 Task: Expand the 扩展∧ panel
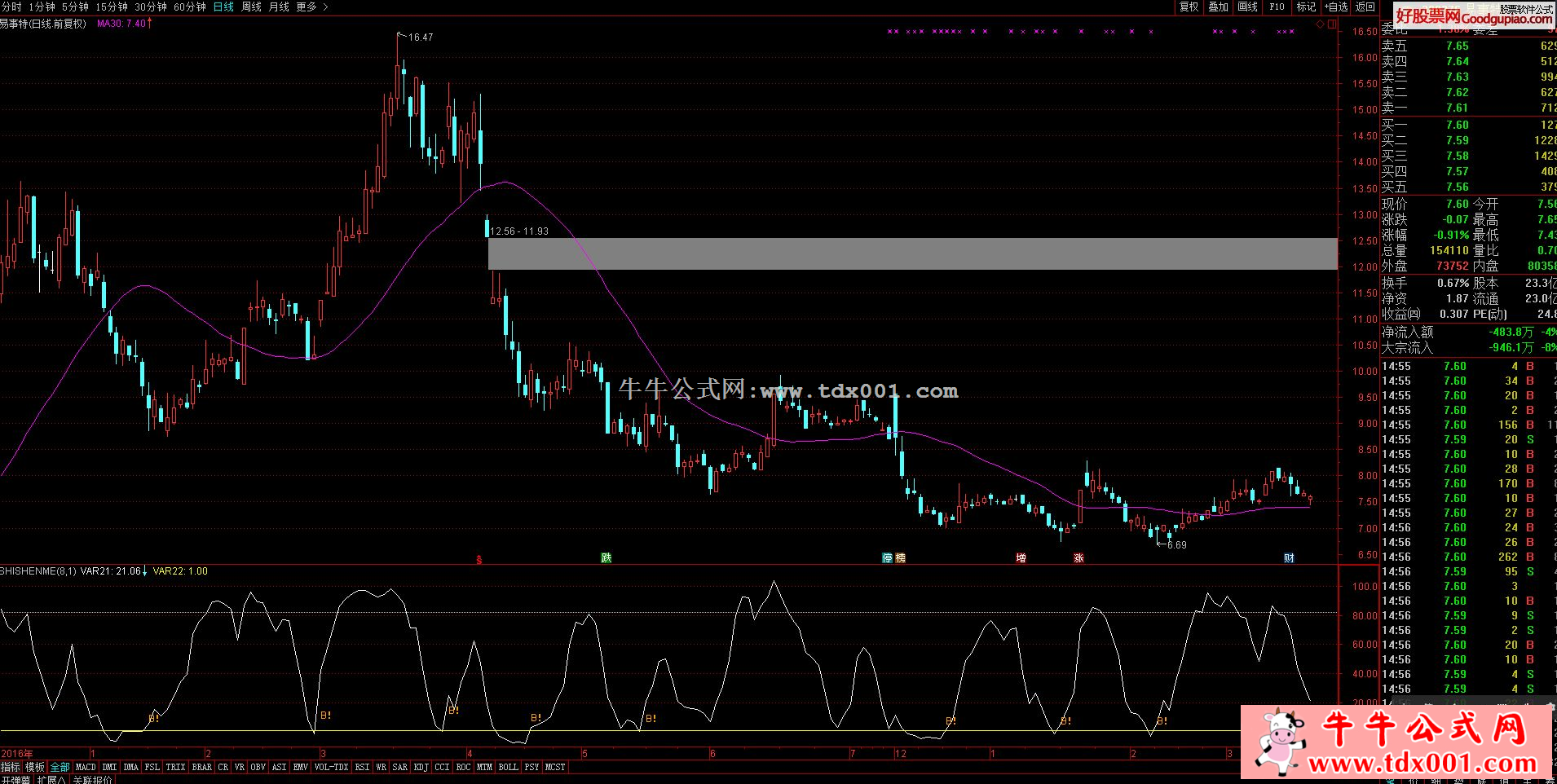point(52,779)
